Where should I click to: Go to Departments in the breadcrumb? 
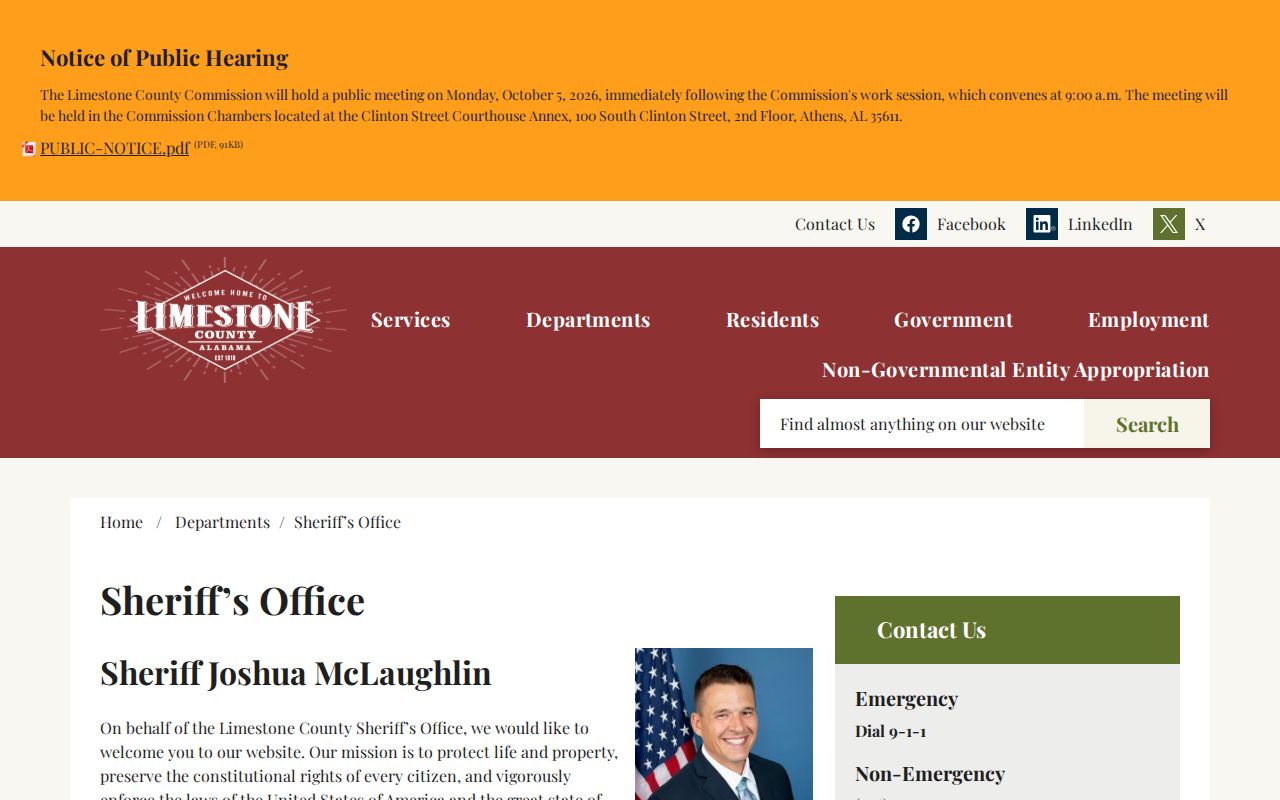point(222,522)
